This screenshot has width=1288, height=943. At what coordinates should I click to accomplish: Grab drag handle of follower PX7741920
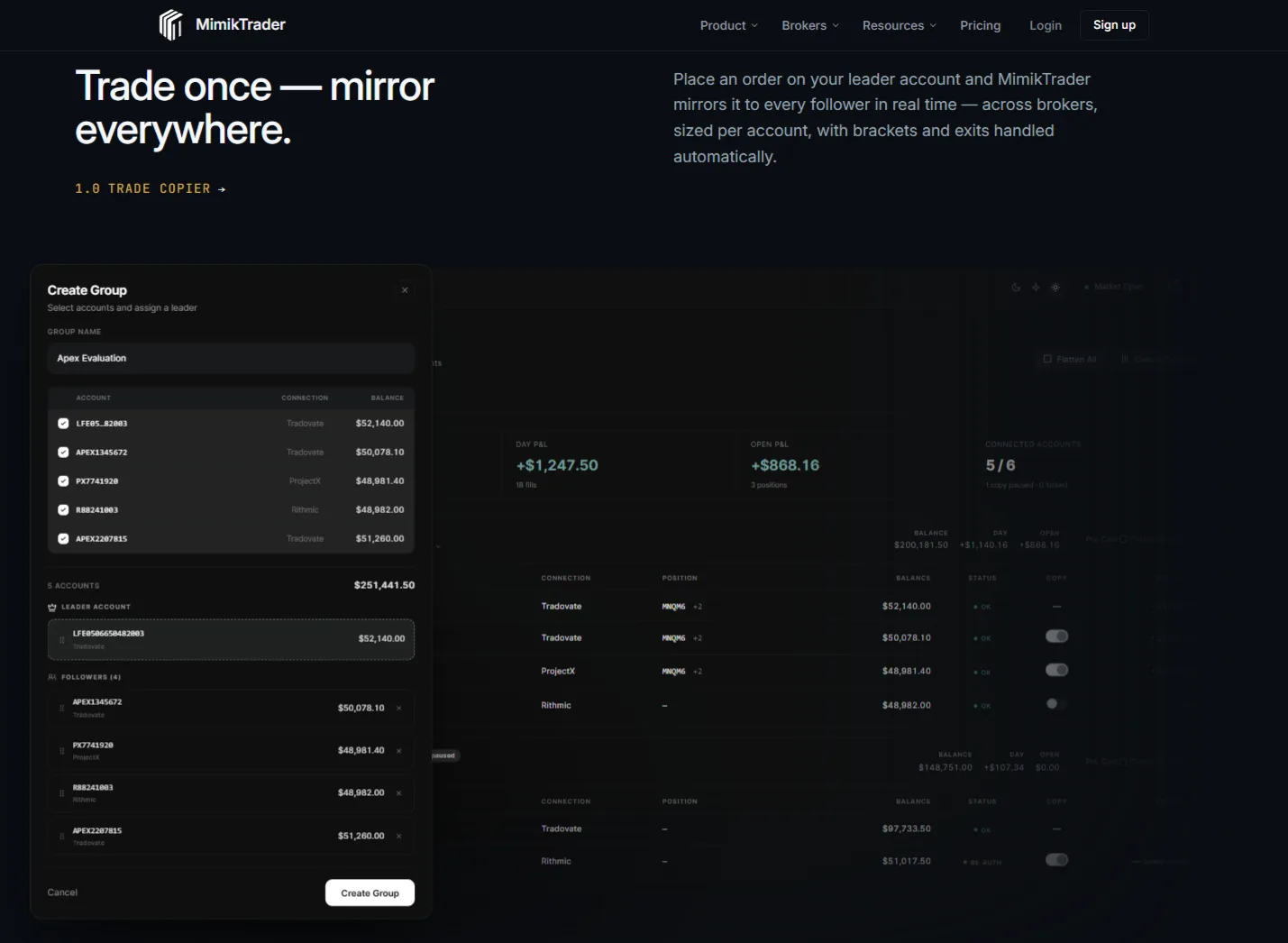click(x=61, y=751)
